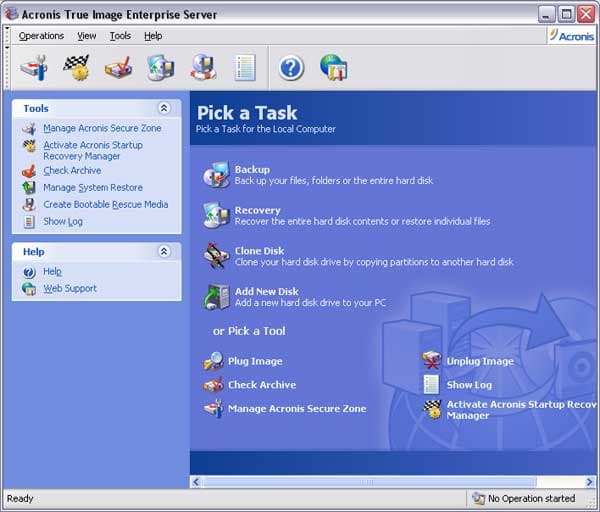
Task: Click the horizontal scrollbar thumb
Action: click(x=369, y=482)
